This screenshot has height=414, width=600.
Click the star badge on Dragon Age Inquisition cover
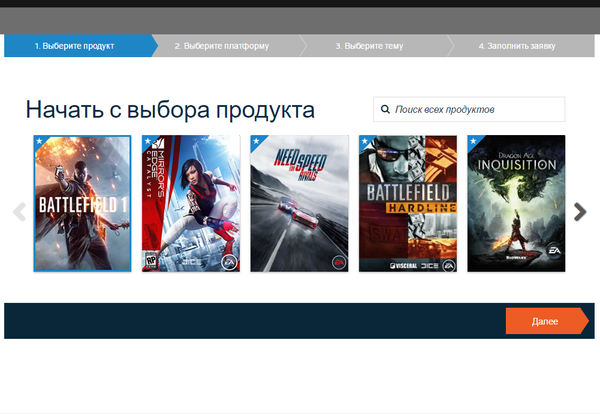474,141
